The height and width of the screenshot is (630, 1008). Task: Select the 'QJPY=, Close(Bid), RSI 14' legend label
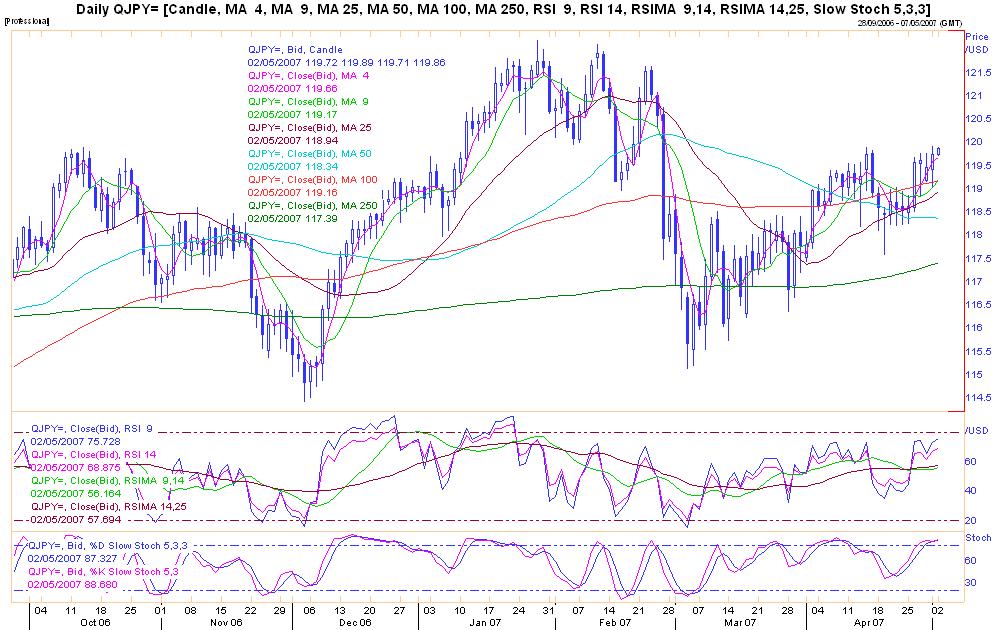pyautogui.click(x=93, y=454)
